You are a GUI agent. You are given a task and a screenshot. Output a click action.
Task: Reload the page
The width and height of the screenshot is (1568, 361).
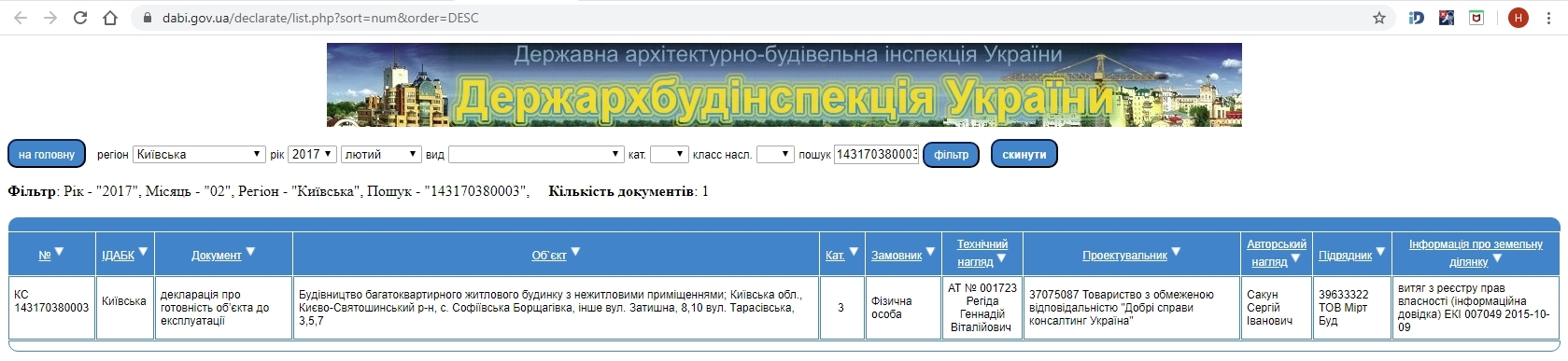click(x=80, y=18)
